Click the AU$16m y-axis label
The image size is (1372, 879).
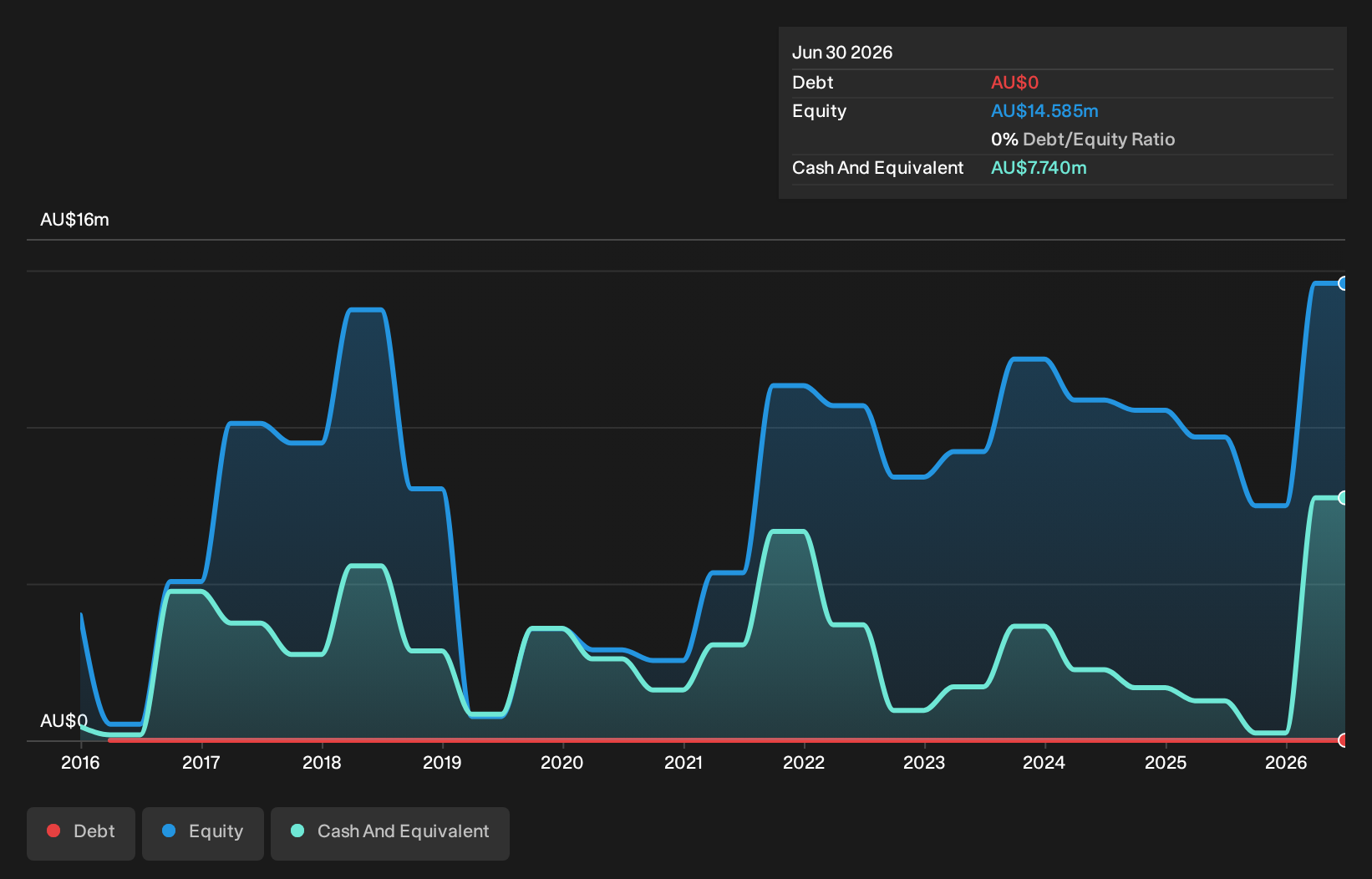74,220
